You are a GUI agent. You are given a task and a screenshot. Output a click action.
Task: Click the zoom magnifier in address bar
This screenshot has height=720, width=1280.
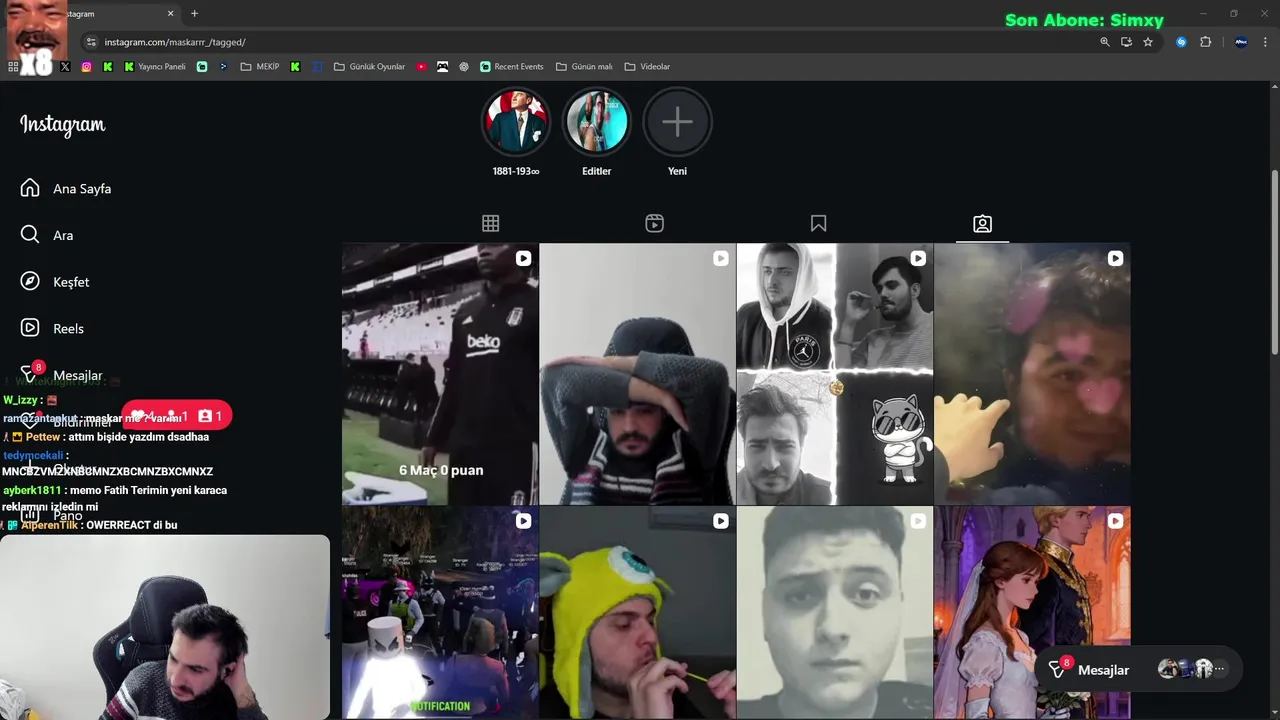tap(1105, 42)
